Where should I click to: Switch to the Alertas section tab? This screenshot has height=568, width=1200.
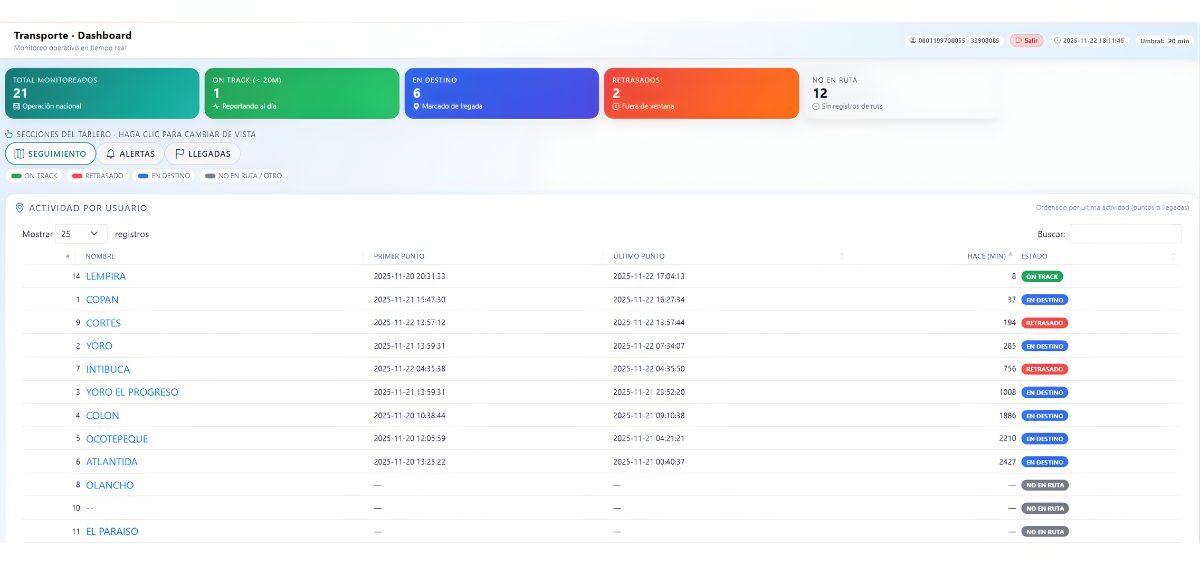click(130, 154)
